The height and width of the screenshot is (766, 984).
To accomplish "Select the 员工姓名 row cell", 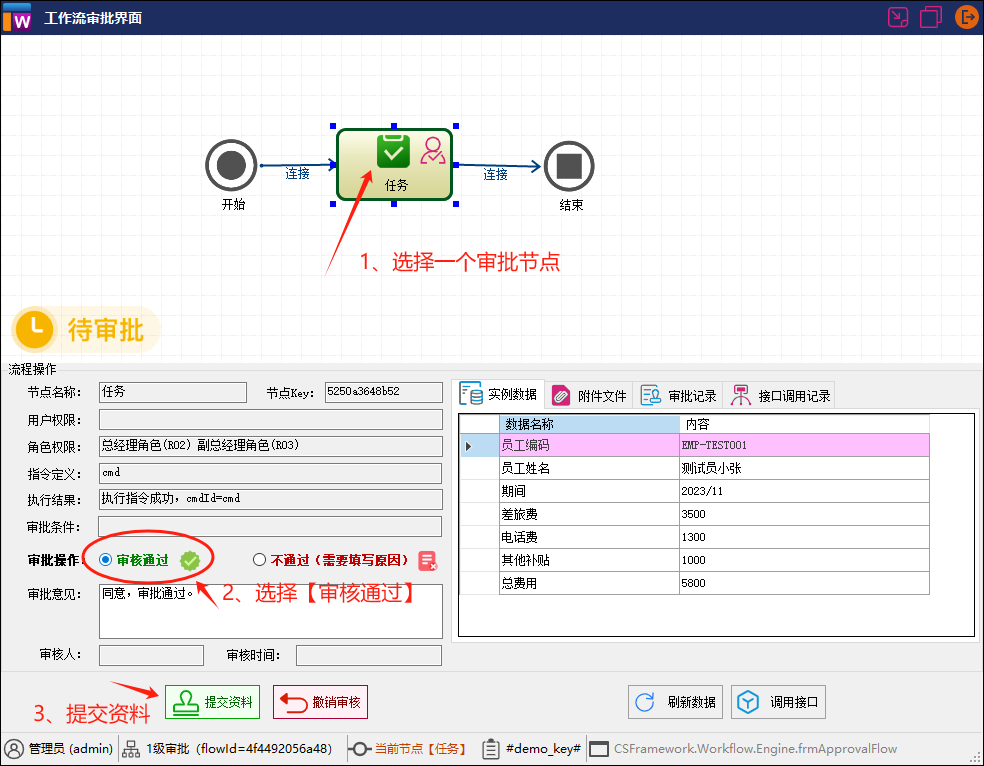I will pyautogui.click(x=589, y=468).
